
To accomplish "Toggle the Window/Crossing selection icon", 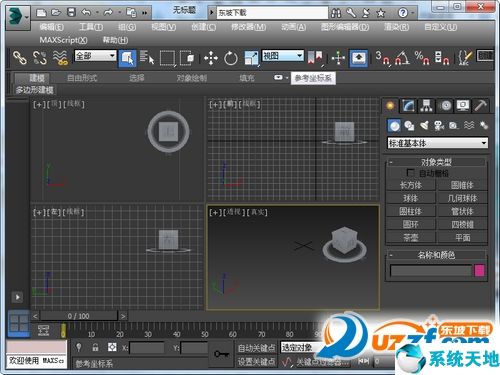I will pyautogui.click(x=187, y=58).
